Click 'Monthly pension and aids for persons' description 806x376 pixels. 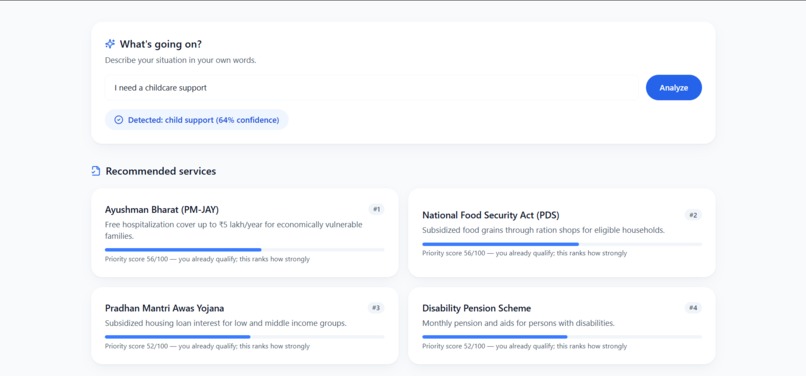pos(518,324)
